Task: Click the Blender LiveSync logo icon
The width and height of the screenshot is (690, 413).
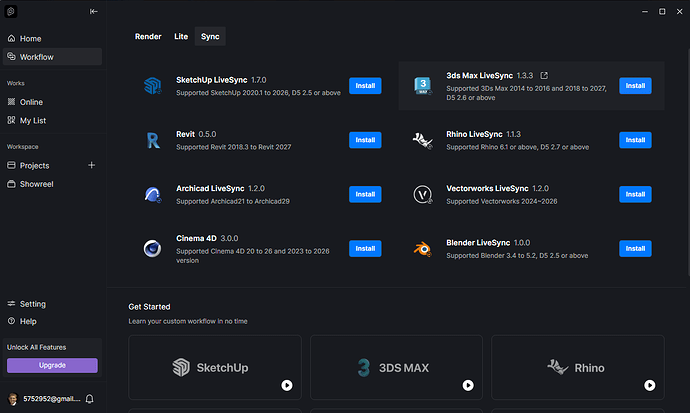Action: [x=422, y=249]
